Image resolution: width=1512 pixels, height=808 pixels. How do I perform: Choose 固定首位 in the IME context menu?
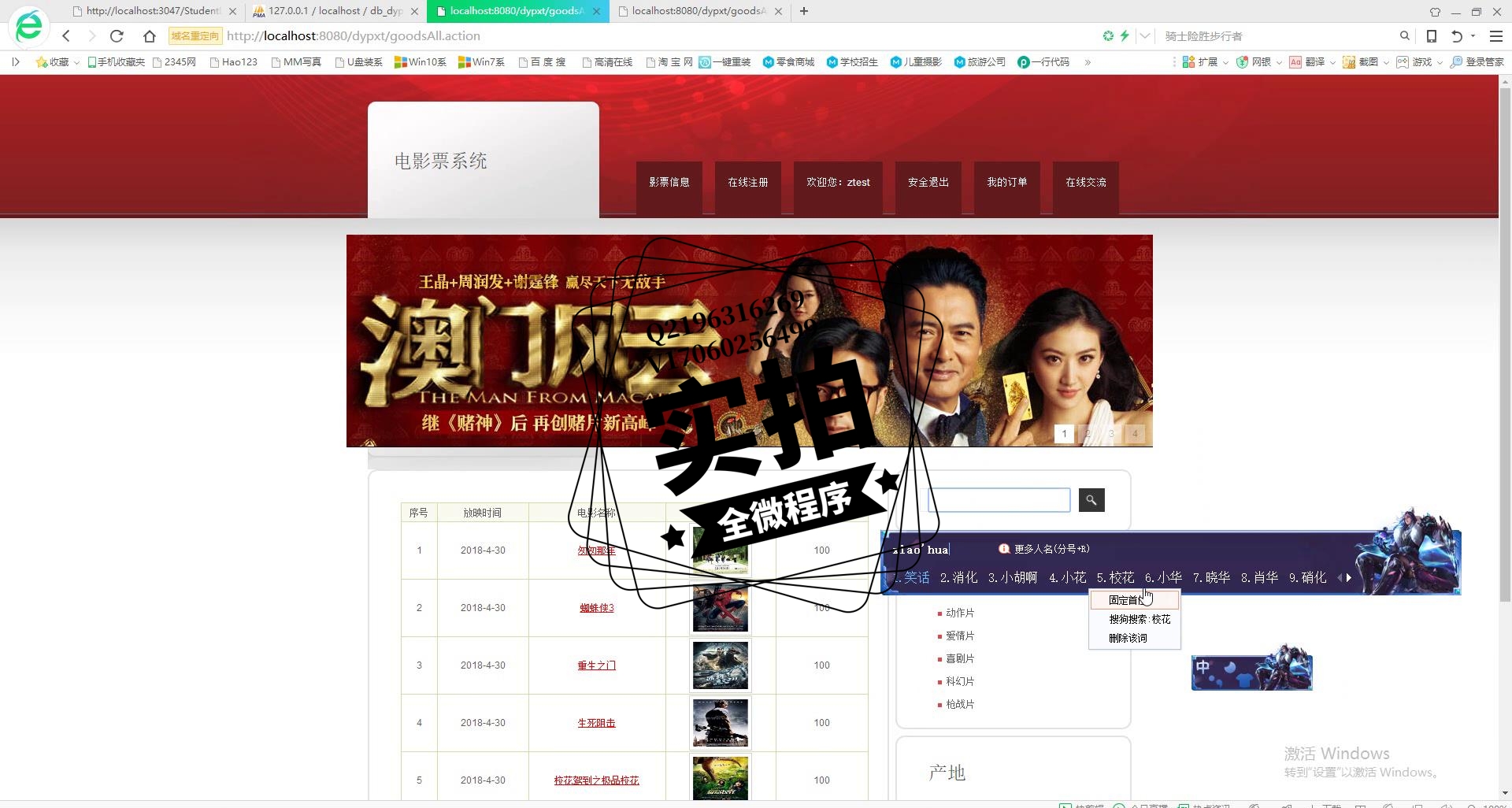click(x=1135, y=600)
